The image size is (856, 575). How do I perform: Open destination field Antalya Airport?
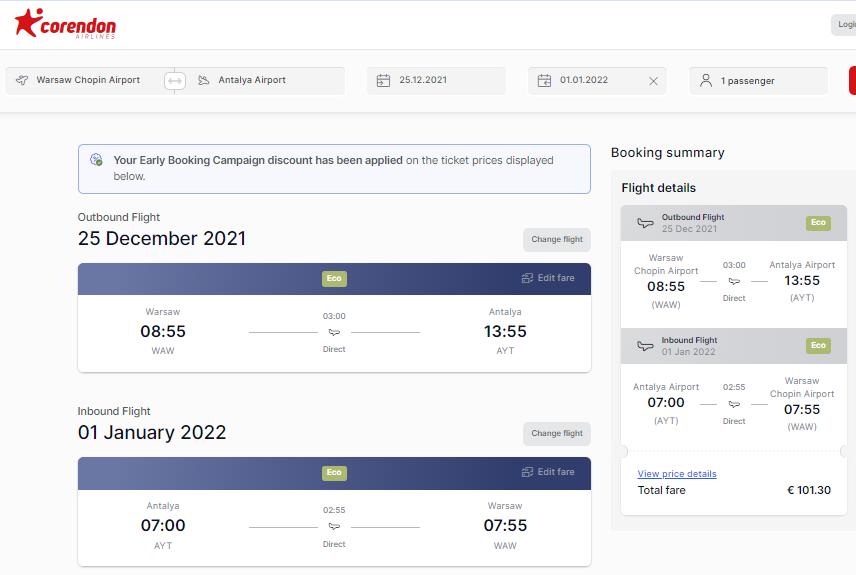coord(265,81)
